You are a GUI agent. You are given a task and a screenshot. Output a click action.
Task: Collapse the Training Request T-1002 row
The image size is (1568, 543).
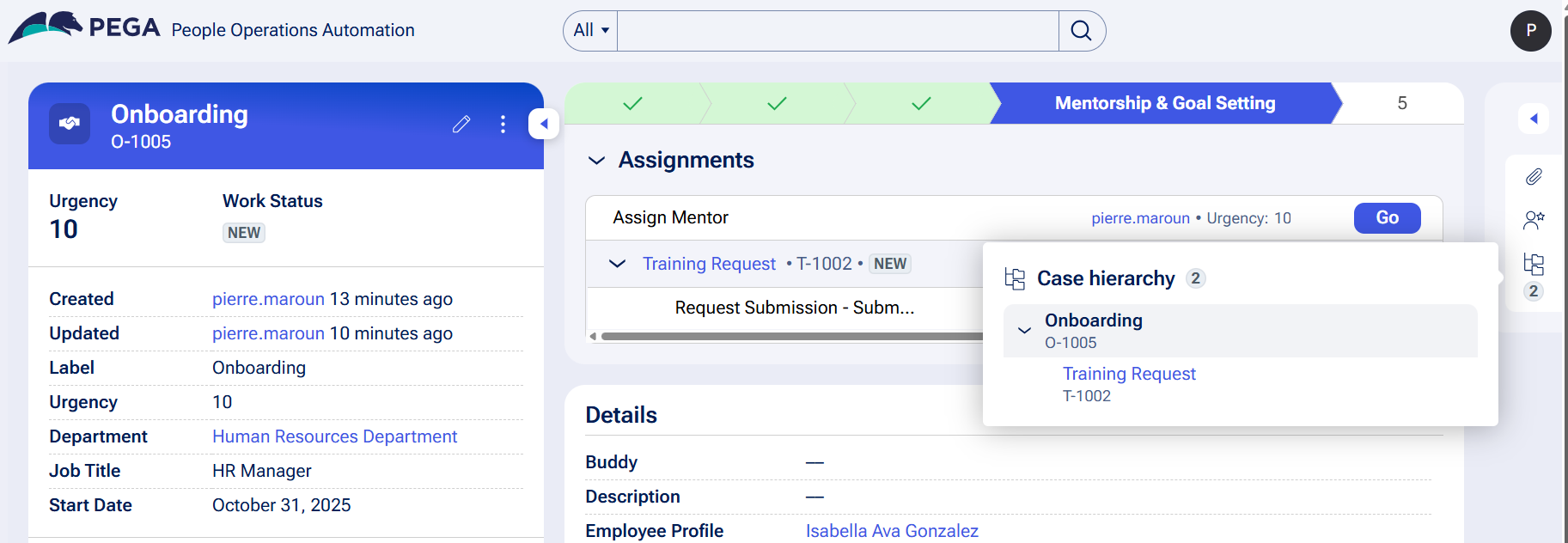tap(617, 264)
